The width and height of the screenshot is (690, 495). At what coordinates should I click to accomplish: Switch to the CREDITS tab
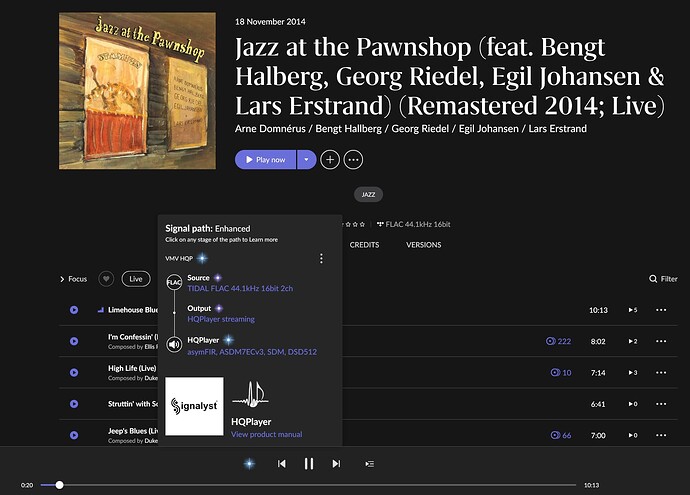[364, 245]
